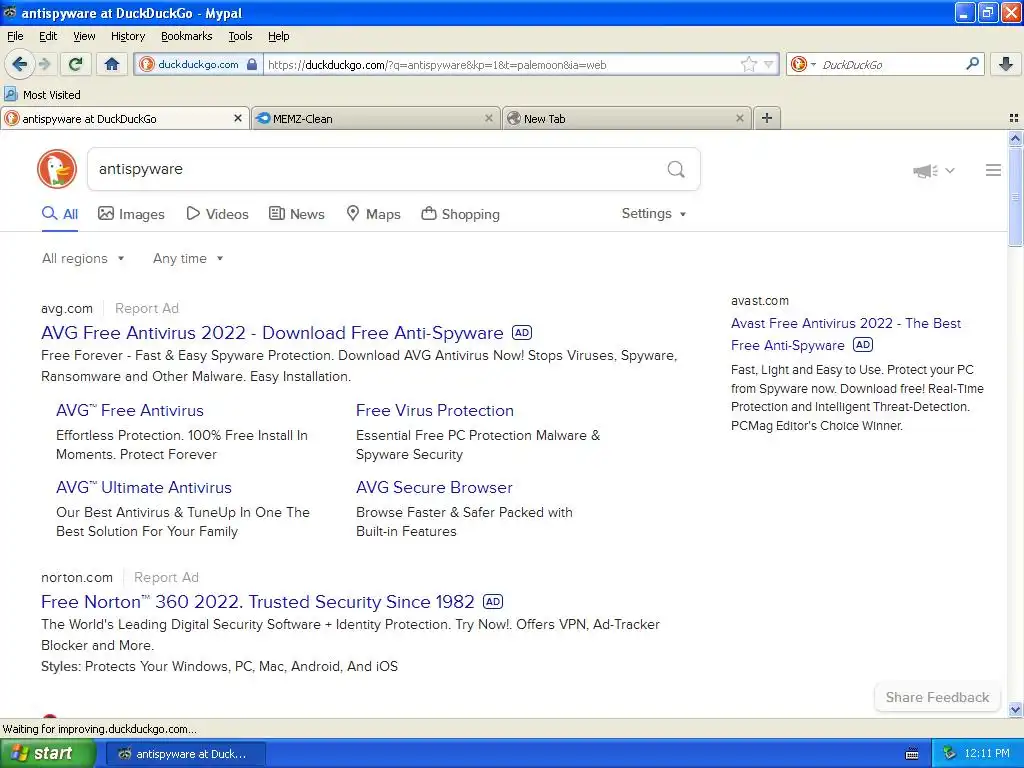Expand the Any time filter
1024x768 pixels.
point(188,259)
